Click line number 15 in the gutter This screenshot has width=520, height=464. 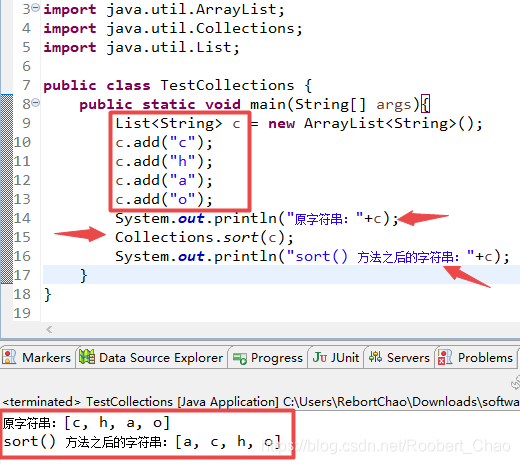[x=22, y=237]
